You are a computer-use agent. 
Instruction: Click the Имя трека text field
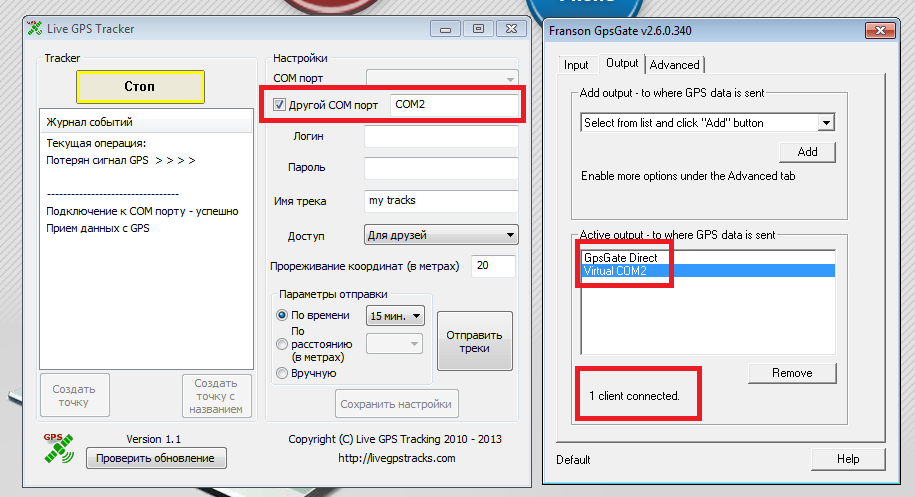pyautogui.click(x=441, y=201)
